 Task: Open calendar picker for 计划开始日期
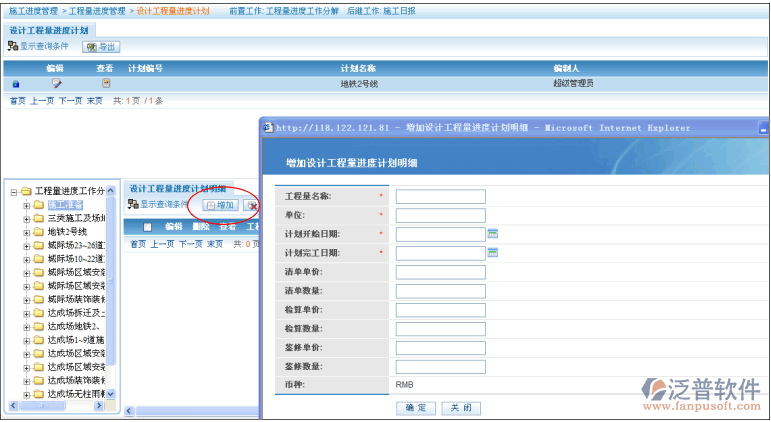point(492,233)
